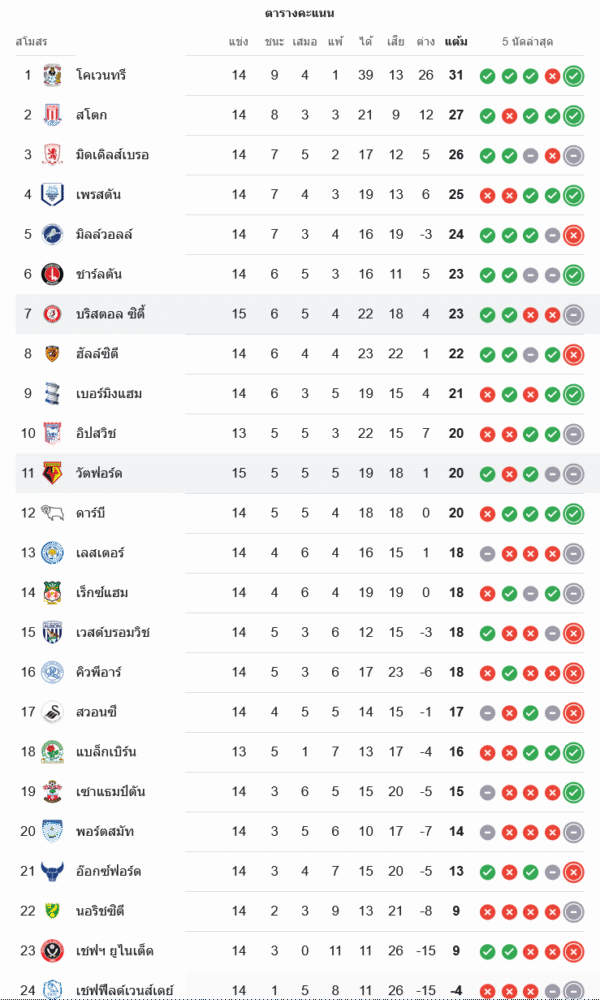Screen dimensions: 600x1000
Task: Click the Swansea swan crest
Action: pos(52,712)
